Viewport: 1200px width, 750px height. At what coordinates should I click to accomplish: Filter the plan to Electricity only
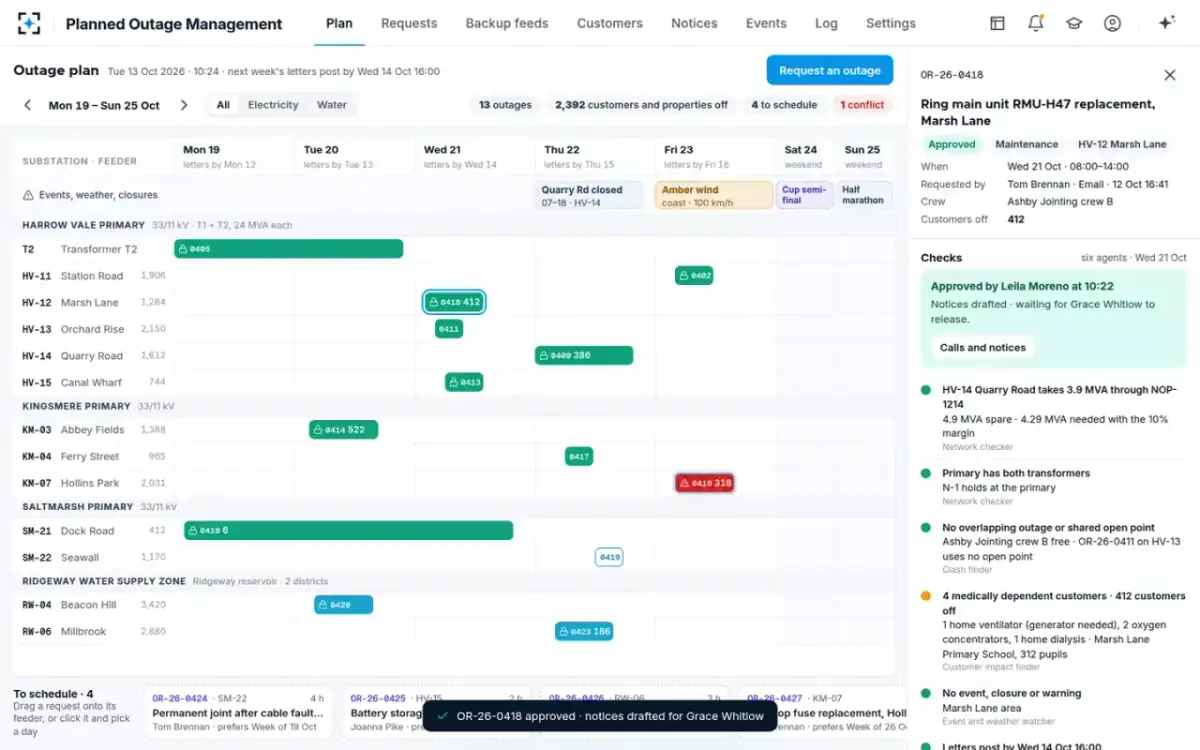pos(273,105)
